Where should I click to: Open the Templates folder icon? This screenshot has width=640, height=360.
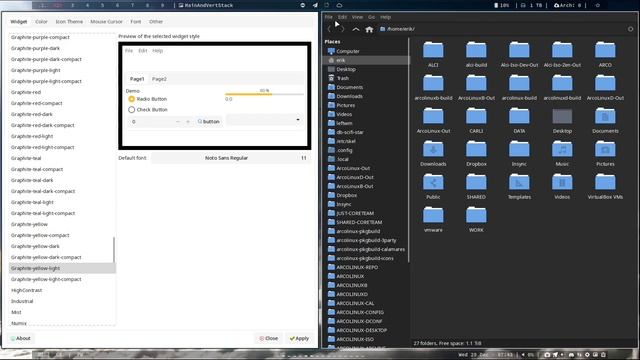click(x=519, y=182)
